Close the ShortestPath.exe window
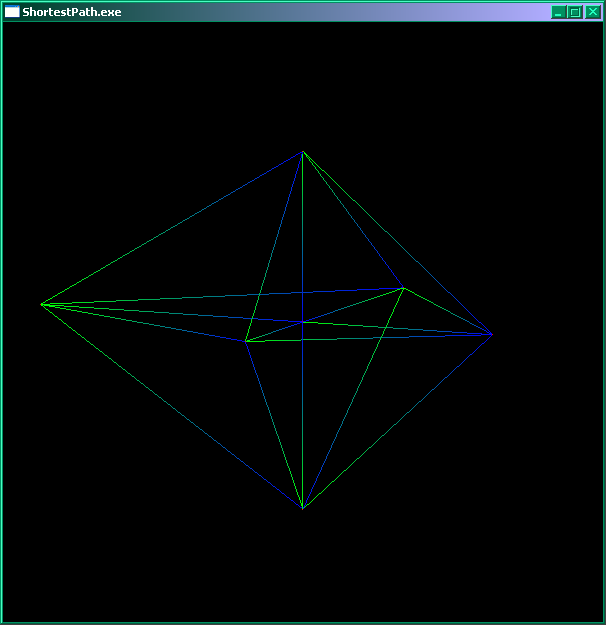The height and width of the screenshot is (625, 606). (592, 12)
